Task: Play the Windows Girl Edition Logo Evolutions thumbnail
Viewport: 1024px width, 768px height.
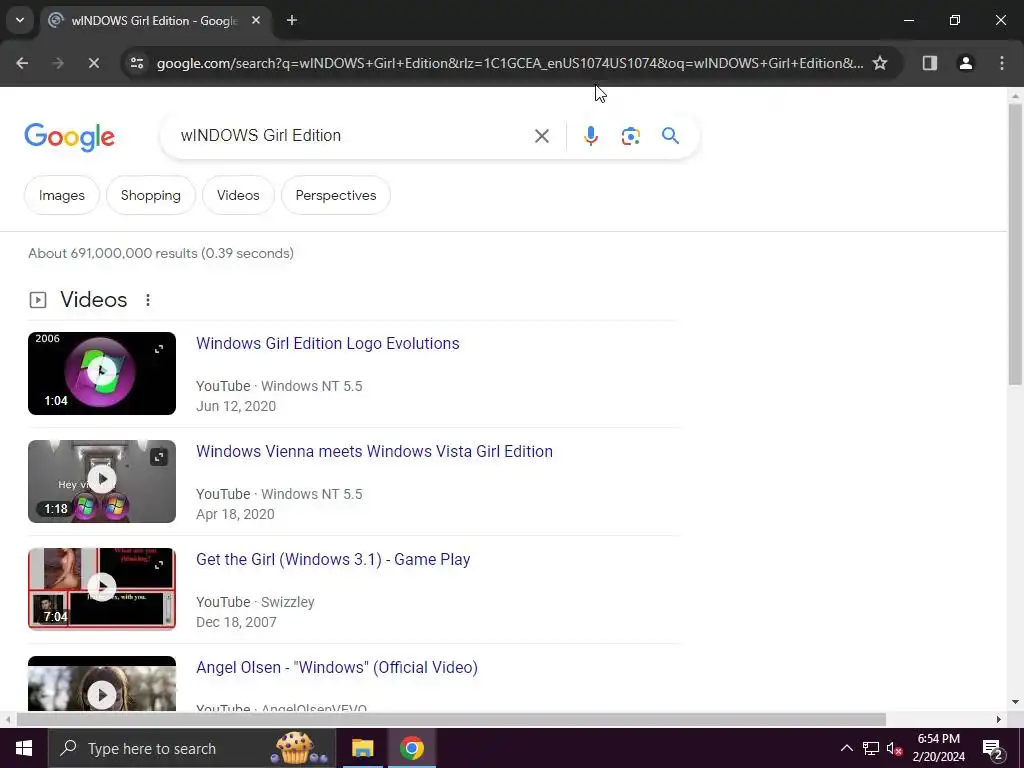Action: pyautogui.click(x=102, y=373)
